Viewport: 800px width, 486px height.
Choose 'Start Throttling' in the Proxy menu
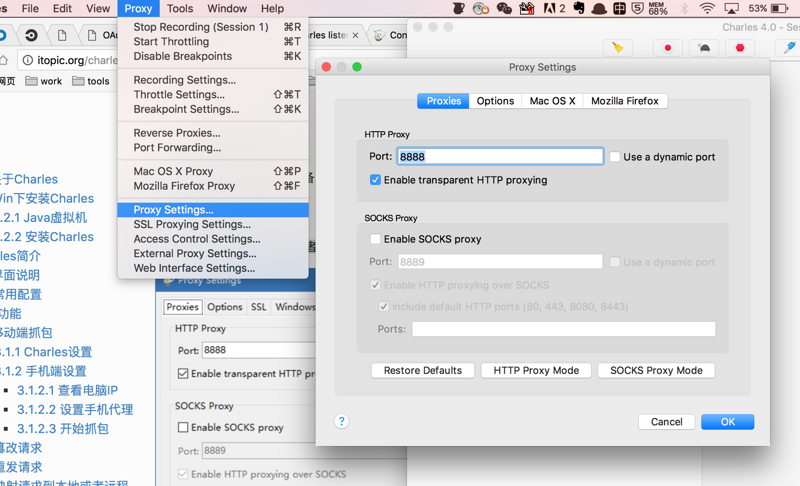213,41
